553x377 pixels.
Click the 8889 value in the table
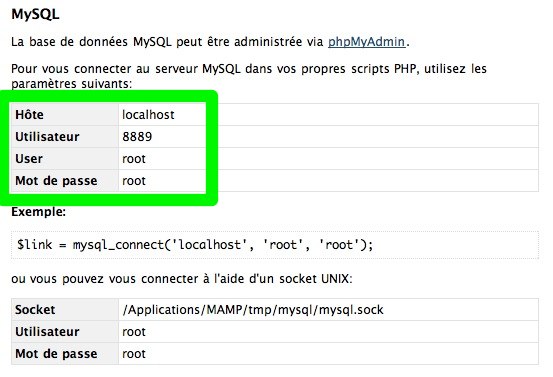click(x=137, y=136)
